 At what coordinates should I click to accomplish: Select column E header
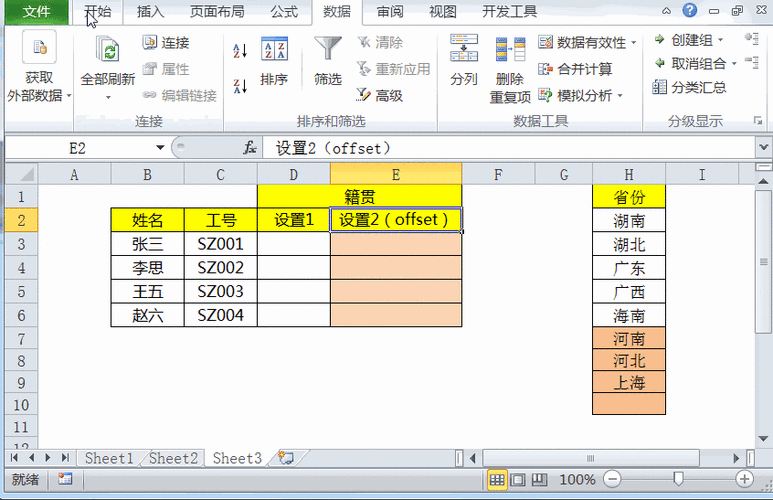396,174
